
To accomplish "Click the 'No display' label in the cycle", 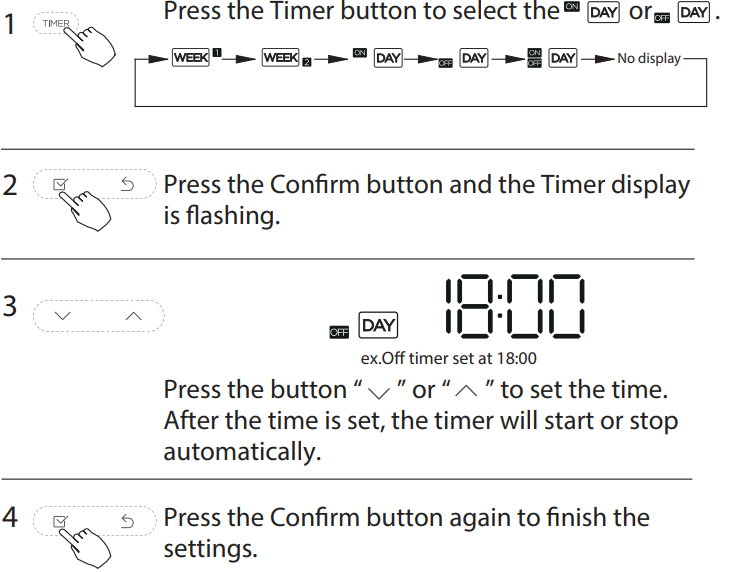I will (x=649, y=58).
